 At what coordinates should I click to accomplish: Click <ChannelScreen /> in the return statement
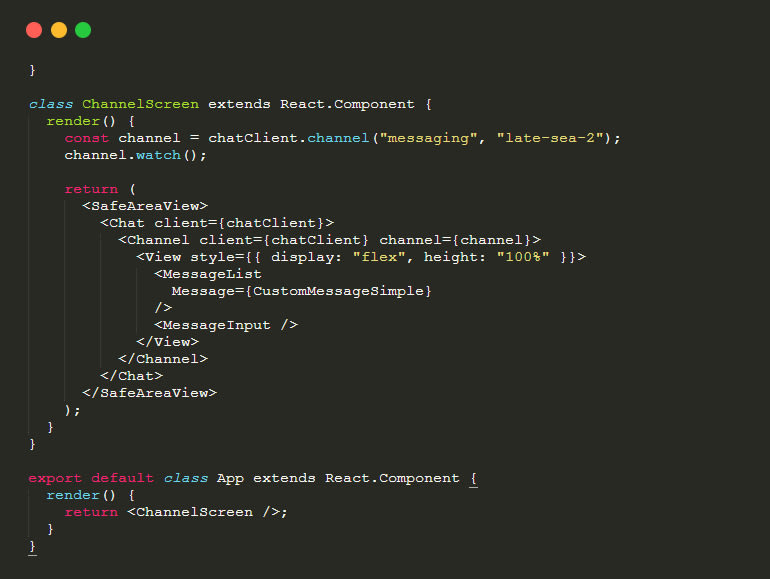tap(203, 512)
